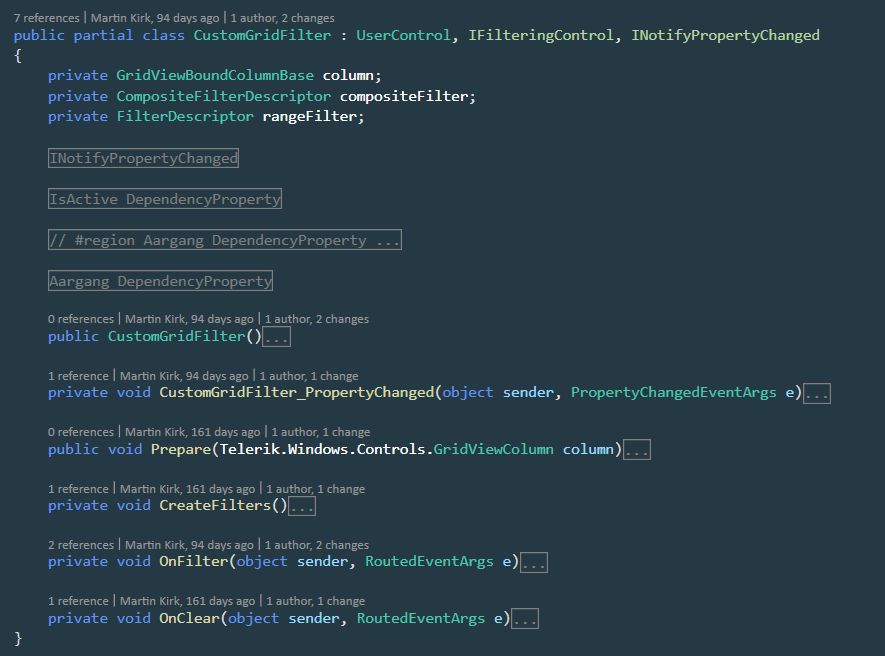The width and height of the screenshot is (885, 656).
Task: Click the IFilteringControl interface name
Action: pyautogui.click(x=541, y=36)
